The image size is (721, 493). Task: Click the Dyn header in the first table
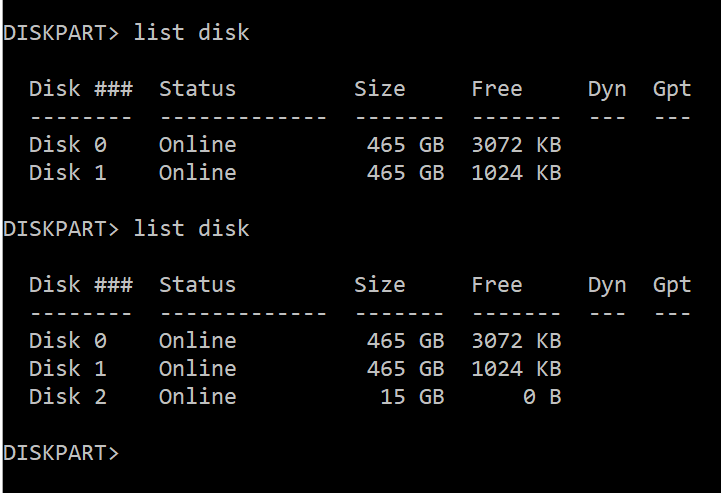pyautogui.click(x=606, y=89)
